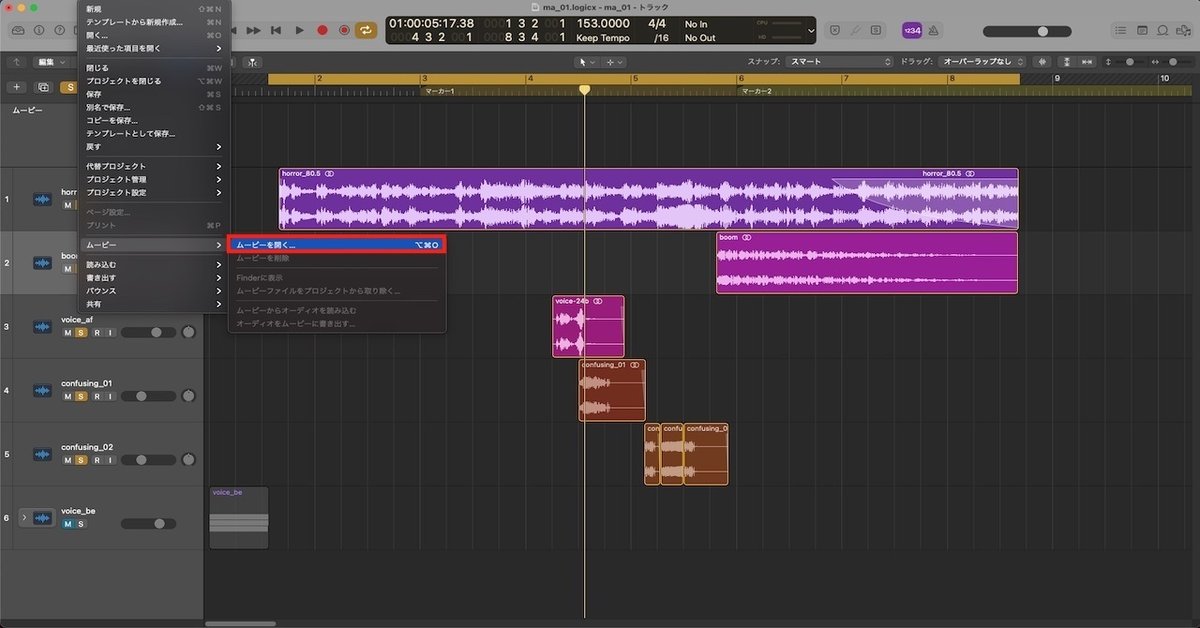Open the Media Browser icon top right

tap(1185, 30)
